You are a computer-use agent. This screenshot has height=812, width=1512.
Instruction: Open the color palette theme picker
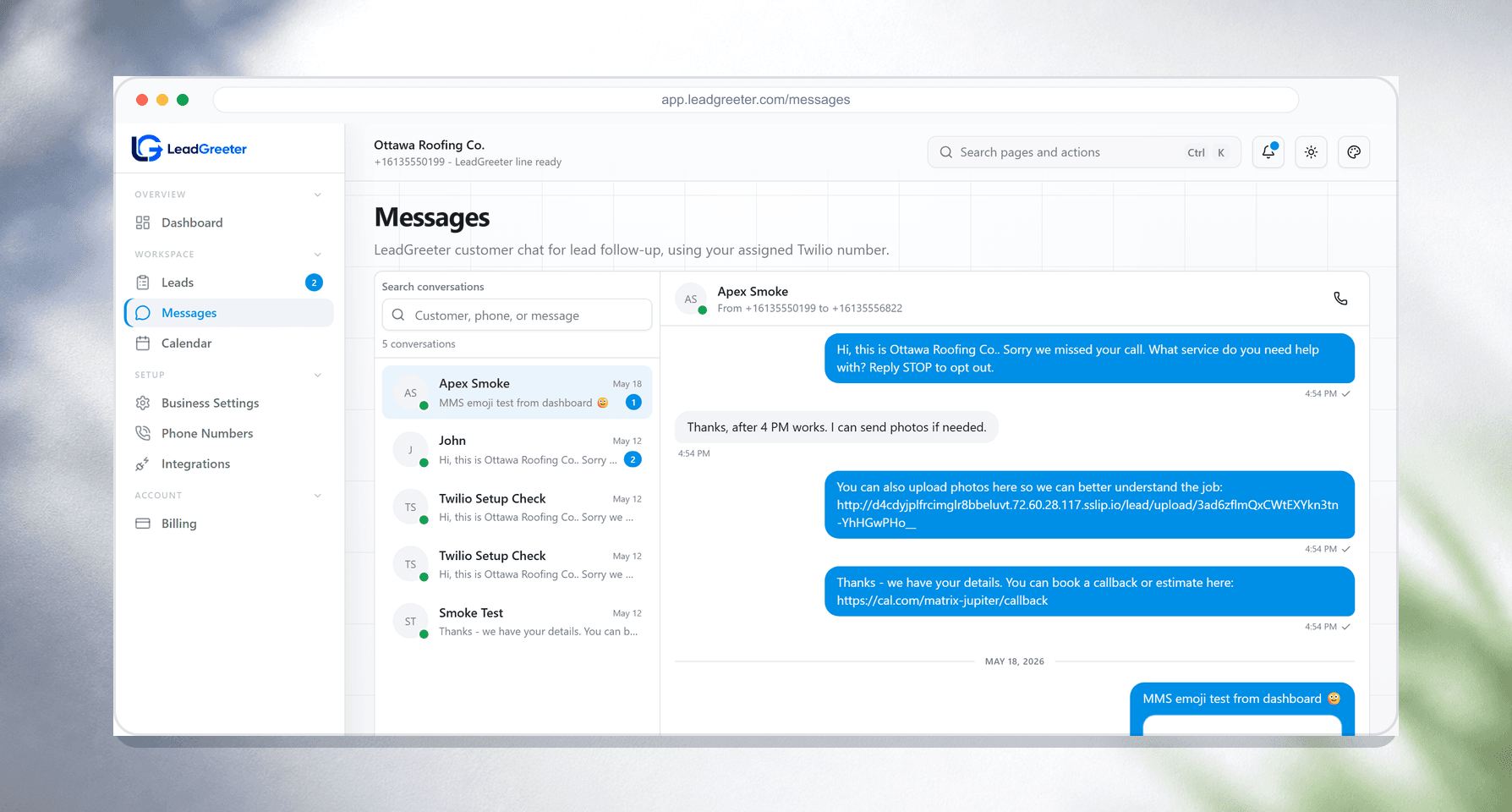(x=1354, y=152)
